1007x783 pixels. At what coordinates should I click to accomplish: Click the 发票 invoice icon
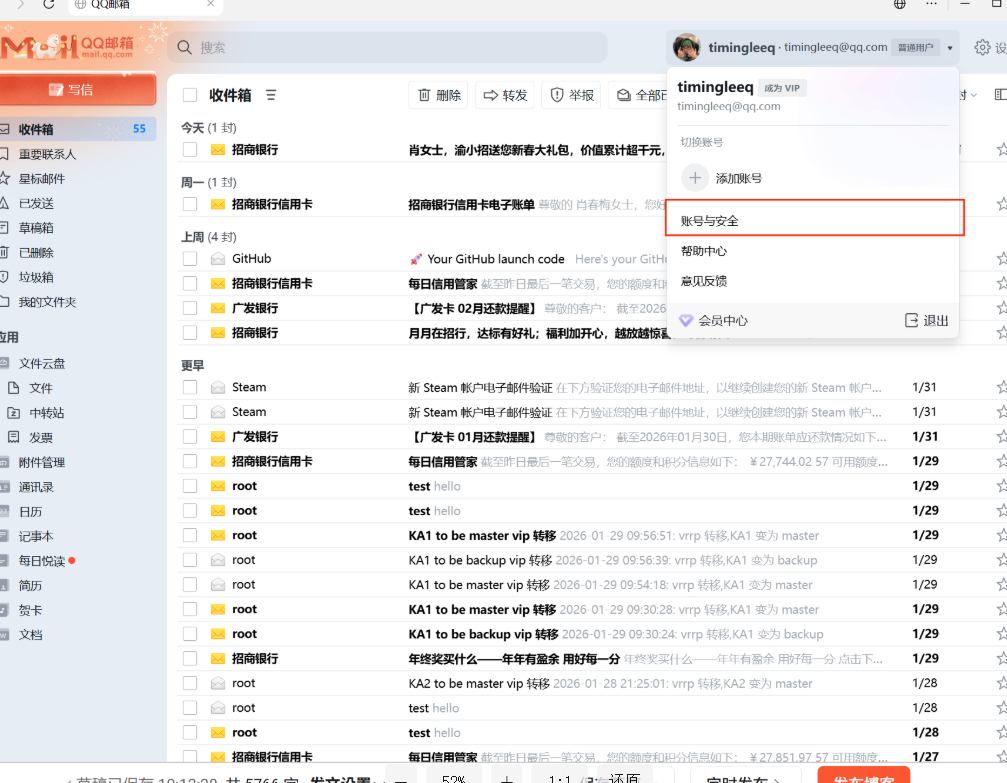tap(13, 437)
